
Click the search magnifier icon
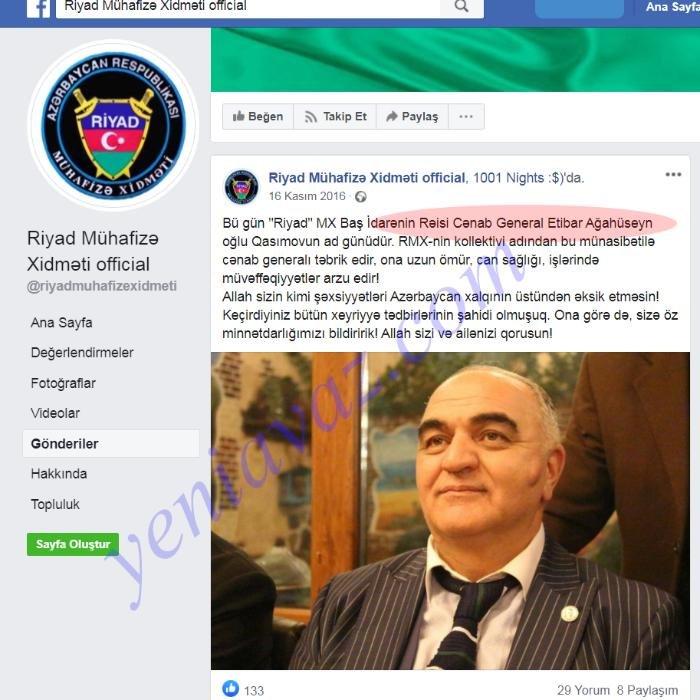(462, 7)
